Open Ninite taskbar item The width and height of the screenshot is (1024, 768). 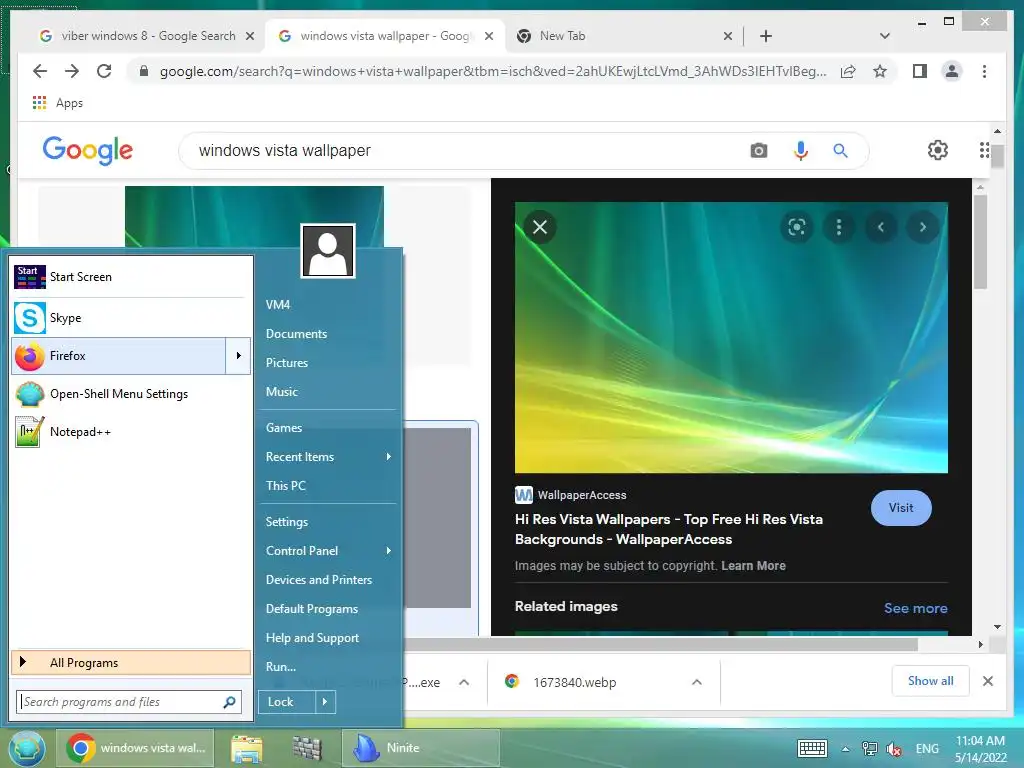[421, 748]
